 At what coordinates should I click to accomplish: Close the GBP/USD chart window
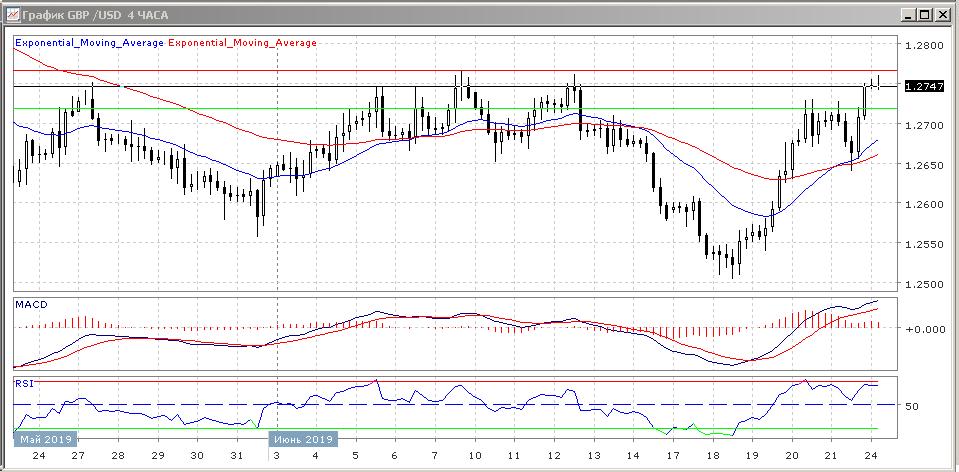point(942,14)
